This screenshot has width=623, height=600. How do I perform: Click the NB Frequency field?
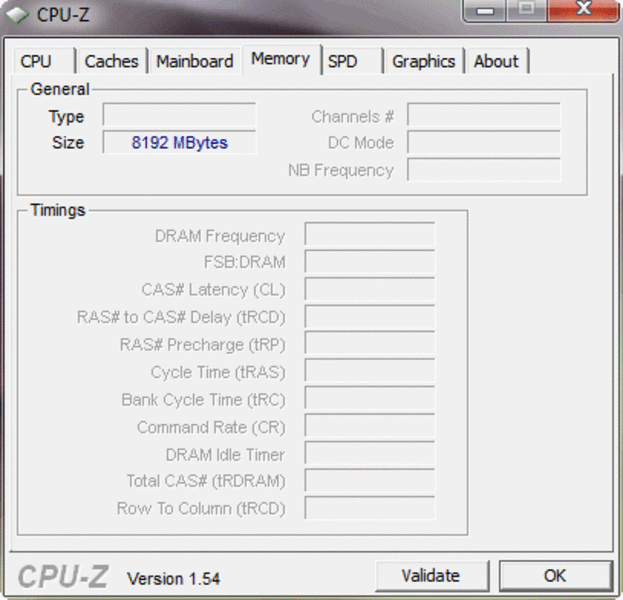click(484, 169)
